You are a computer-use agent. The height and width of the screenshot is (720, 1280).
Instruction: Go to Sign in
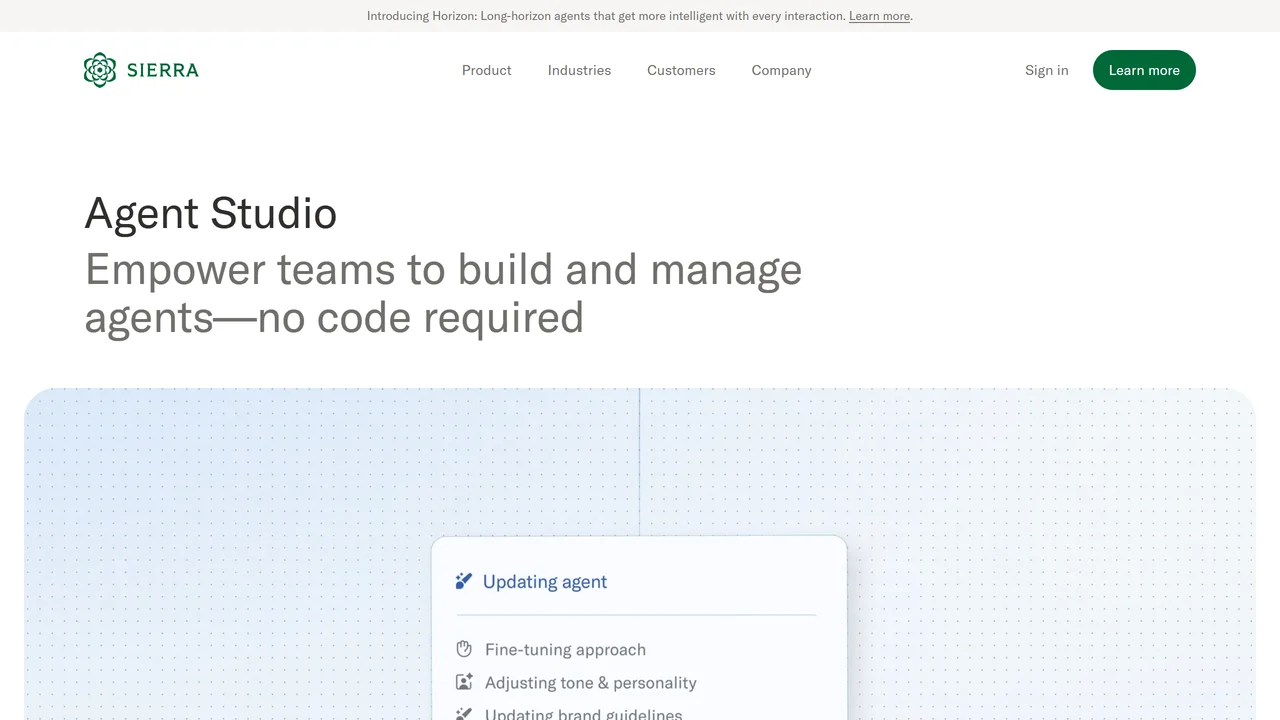point(1047,70)
